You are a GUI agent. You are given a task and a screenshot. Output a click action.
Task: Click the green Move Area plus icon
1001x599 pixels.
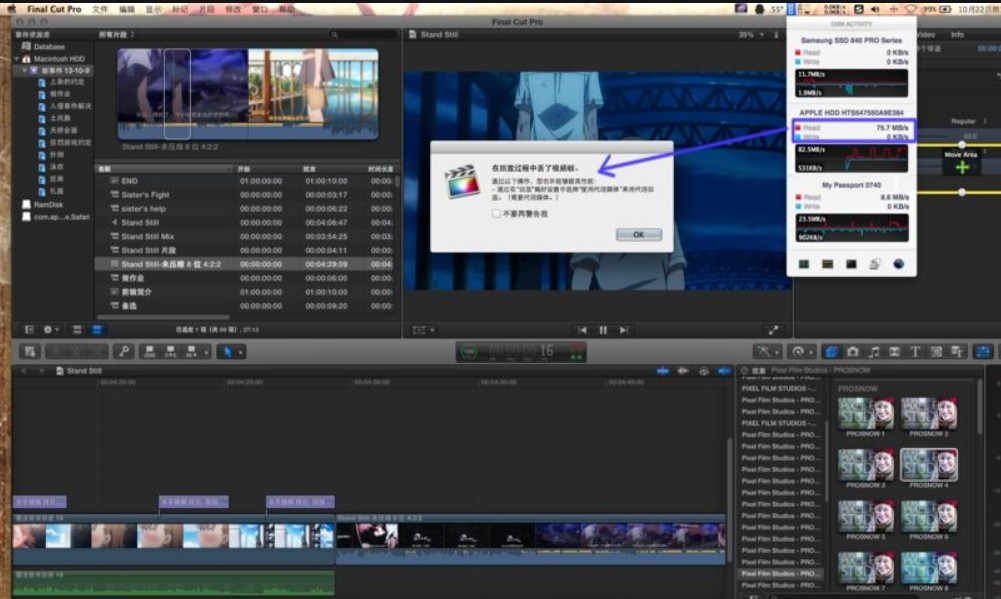point(962,167)
